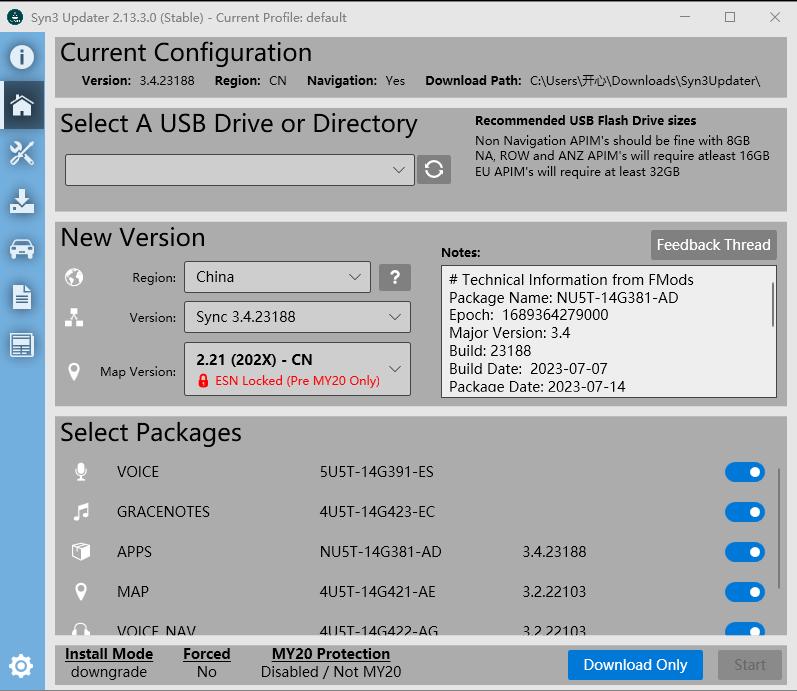Click the Install Mode label
Viewport: 797px width, 691px height.
point(109,654)
